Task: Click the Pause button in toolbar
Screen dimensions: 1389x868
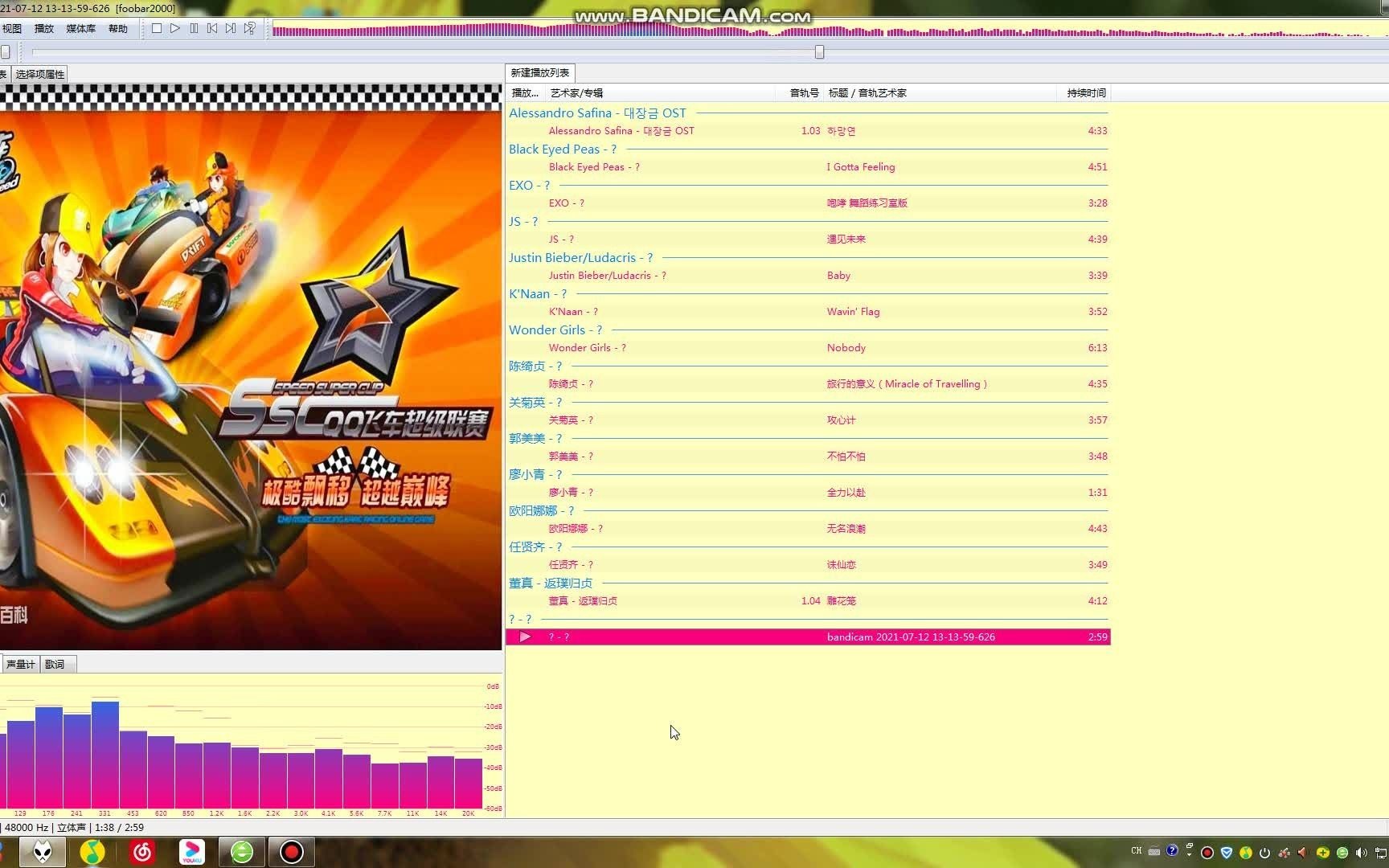Action: click(194, 28)
